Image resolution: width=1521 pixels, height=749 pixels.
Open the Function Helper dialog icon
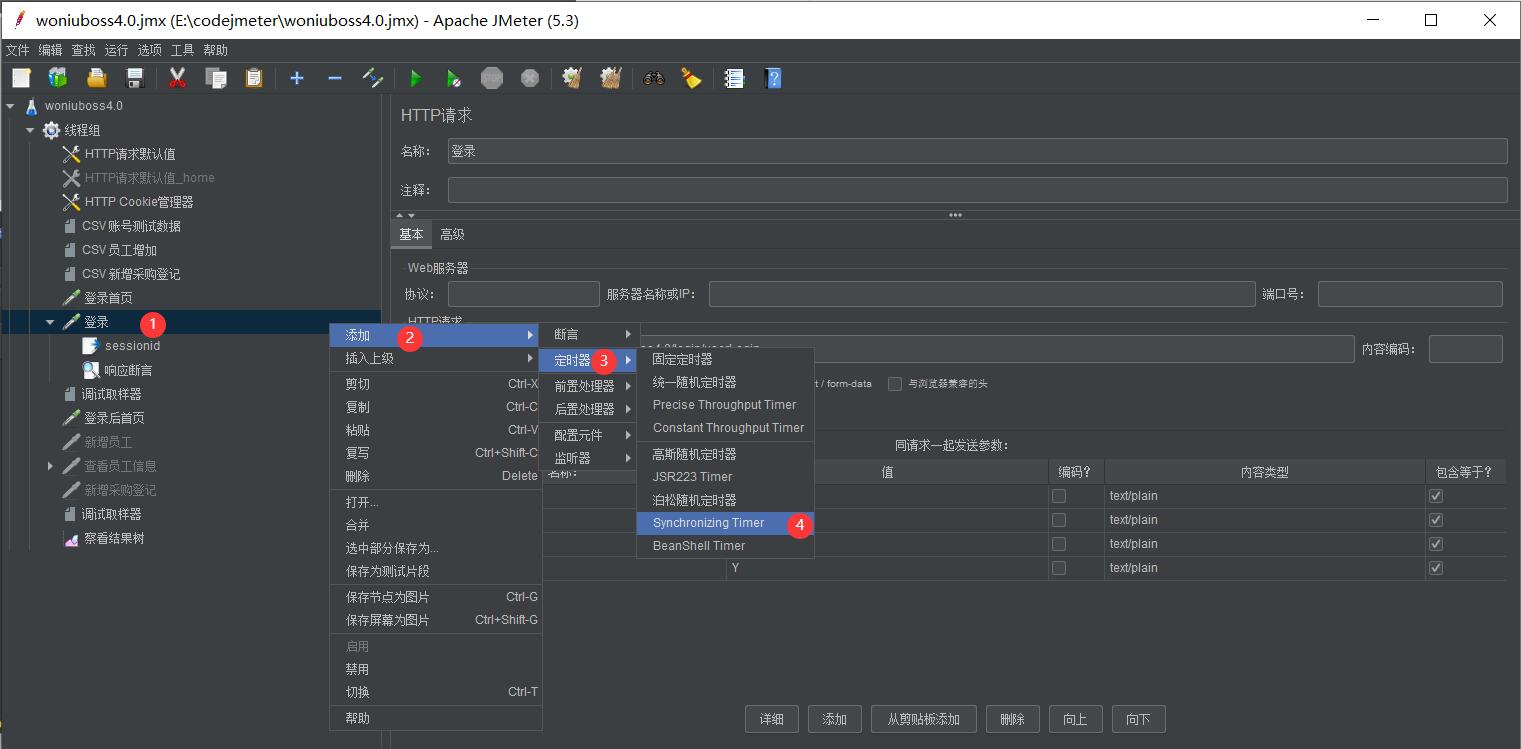pyautogui.click(x=735, y=78)
